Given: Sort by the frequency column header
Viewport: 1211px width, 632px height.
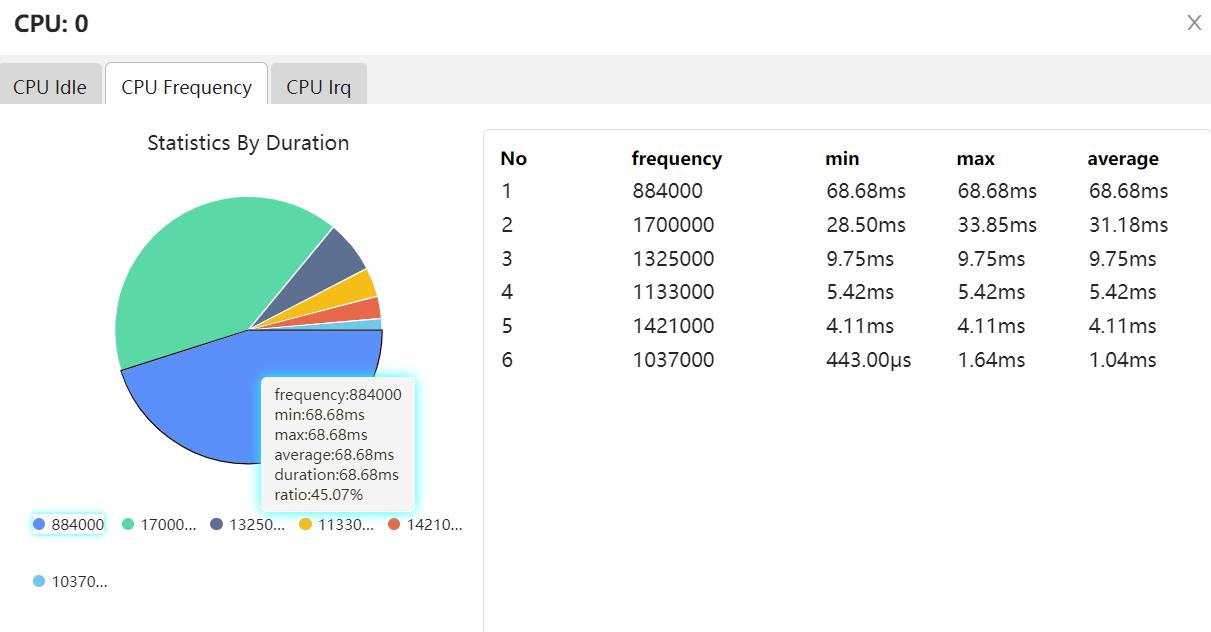Looking at the screenshot, I should (676, 158).
